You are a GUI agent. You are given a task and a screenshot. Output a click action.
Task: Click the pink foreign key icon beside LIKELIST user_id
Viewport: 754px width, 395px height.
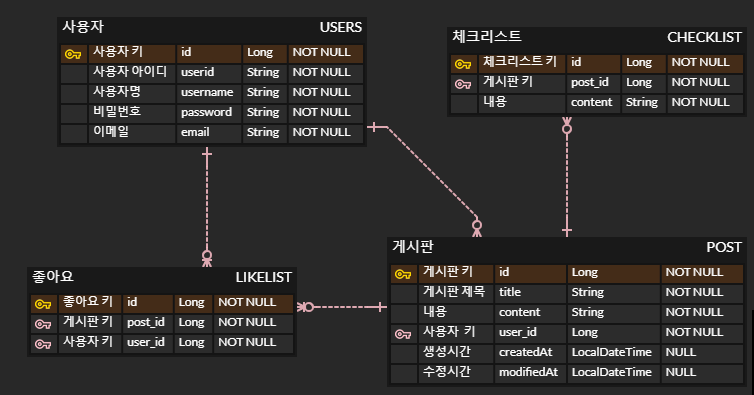[x=43, y=344]
